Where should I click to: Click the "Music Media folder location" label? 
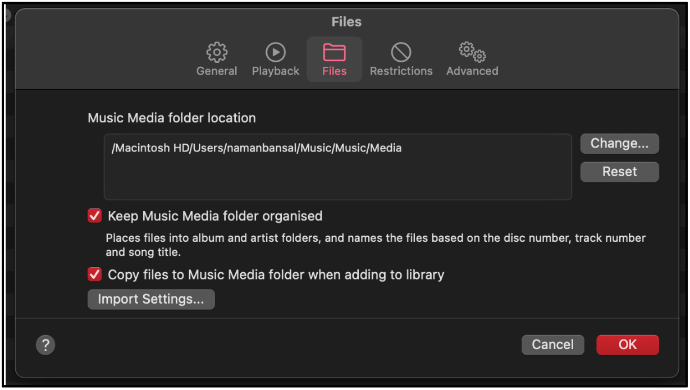click(x=172, y=118)
